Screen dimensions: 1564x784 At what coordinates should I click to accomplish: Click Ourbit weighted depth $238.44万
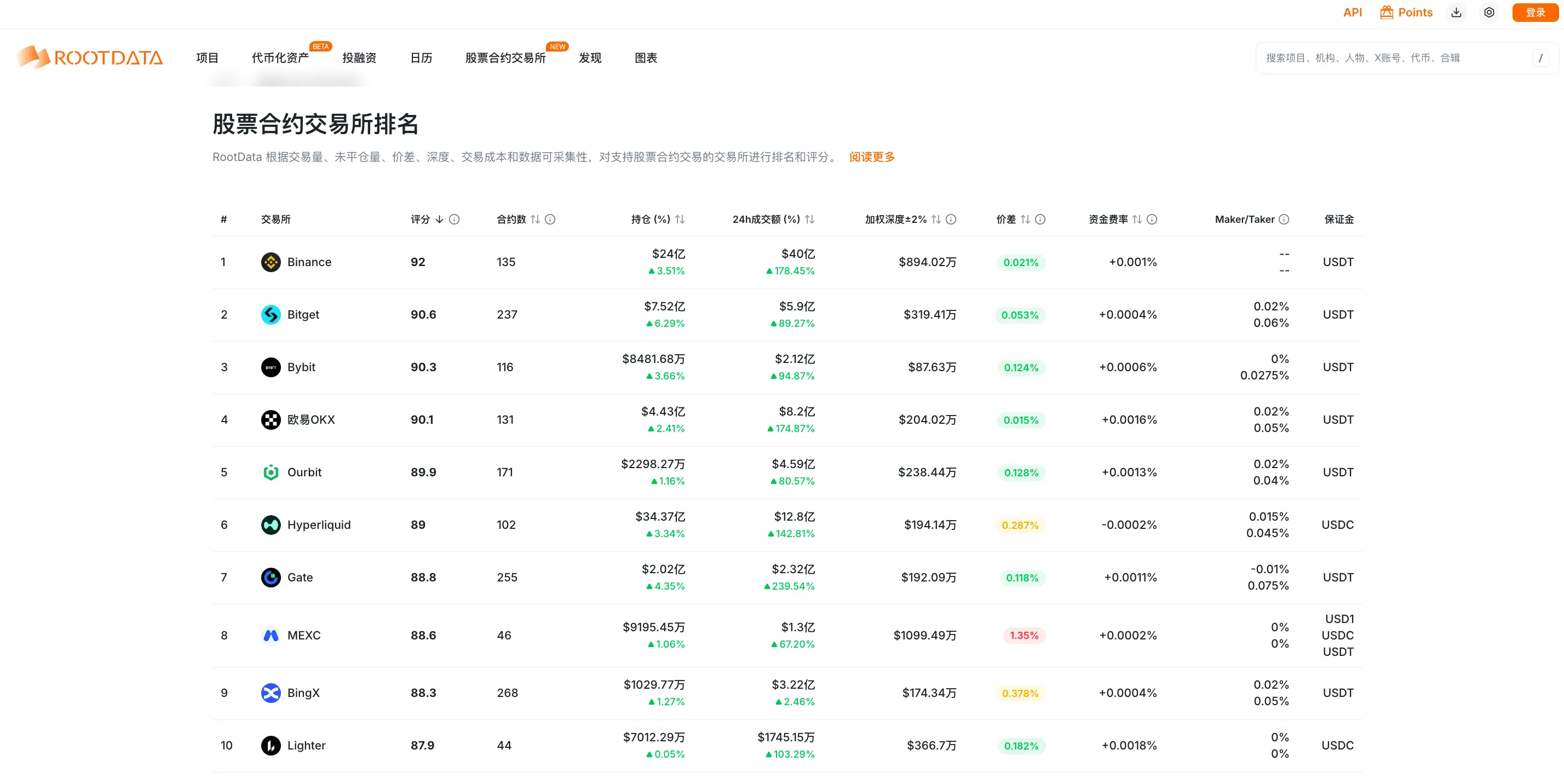tap(927, 472)
